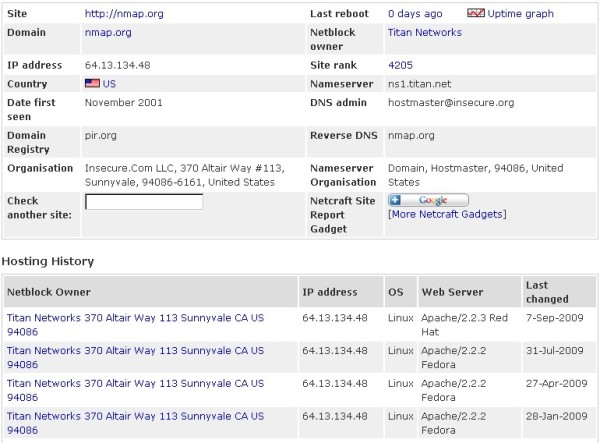Open the More Netcraft Gadgets link
This screenshot has width=600, height=443.
pyautogui.click(x=447, y=214)
